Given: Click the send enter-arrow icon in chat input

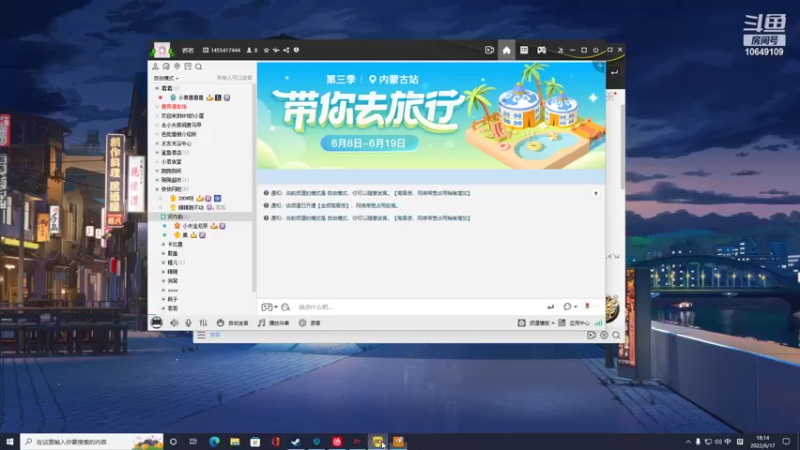Looking at the screenshot, I should [551, 307].
